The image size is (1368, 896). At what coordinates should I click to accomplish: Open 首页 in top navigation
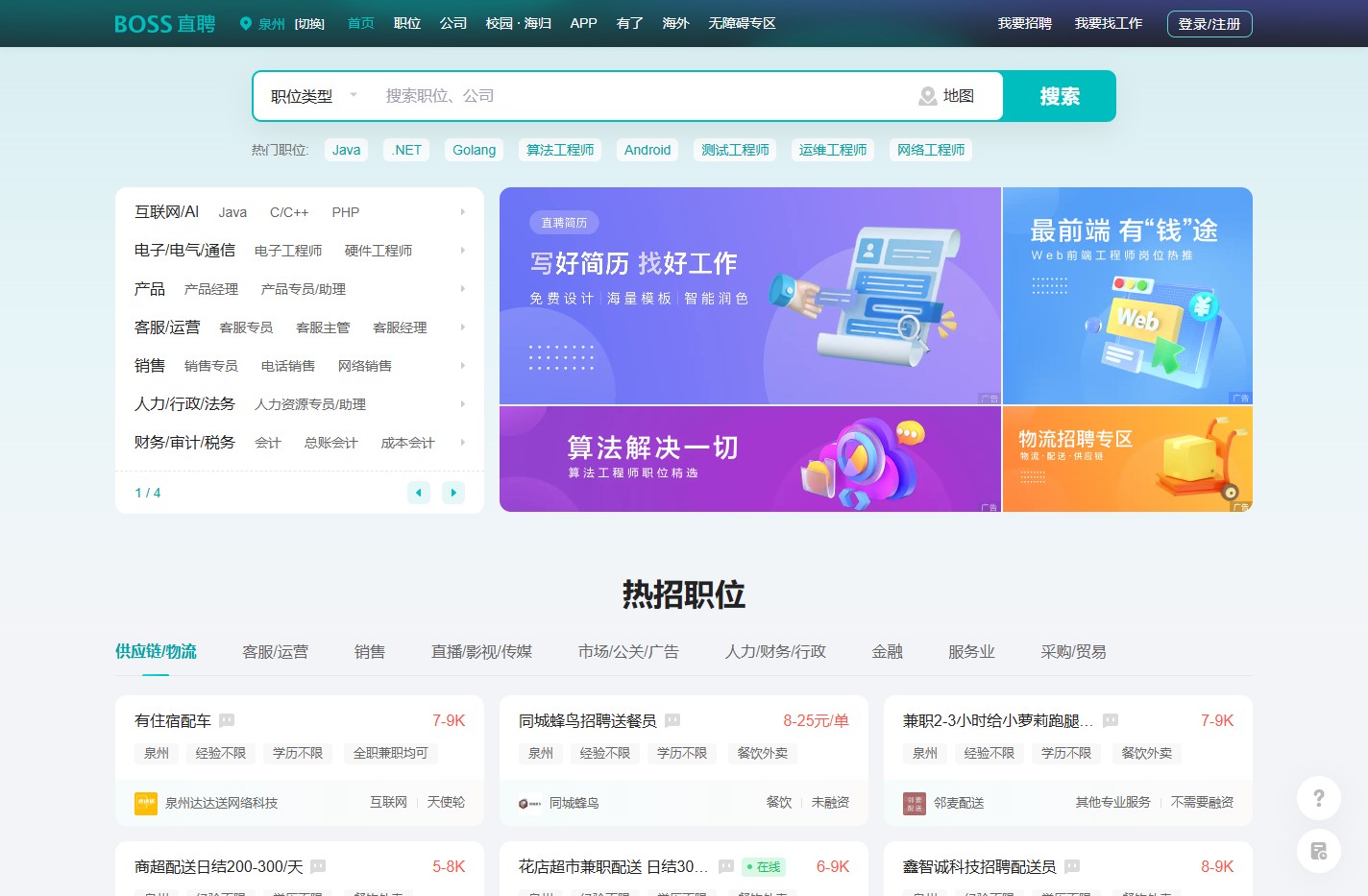[x=361, y=23]
